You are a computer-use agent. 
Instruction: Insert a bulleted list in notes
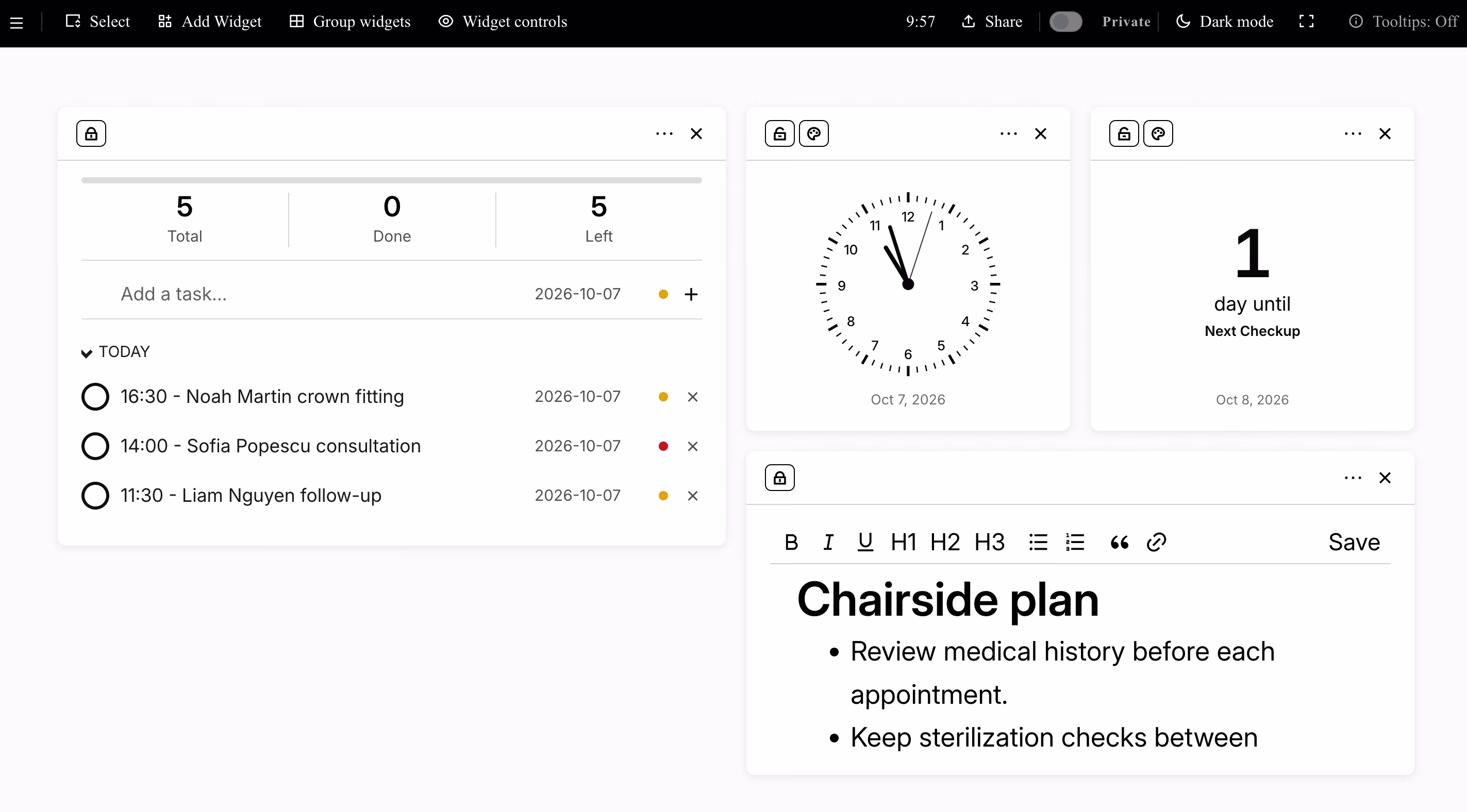tap(1038, 542)
